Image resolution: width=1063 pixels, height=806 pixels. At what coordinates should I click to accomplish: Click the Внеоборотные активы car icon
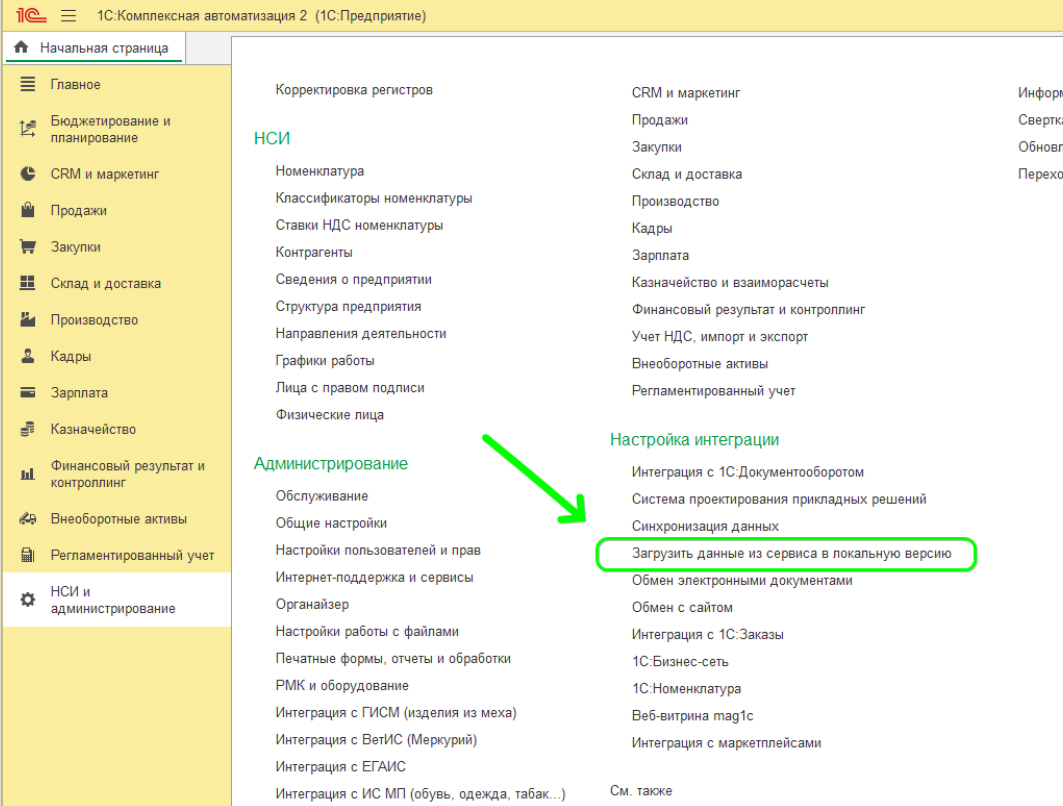[28, 519]
